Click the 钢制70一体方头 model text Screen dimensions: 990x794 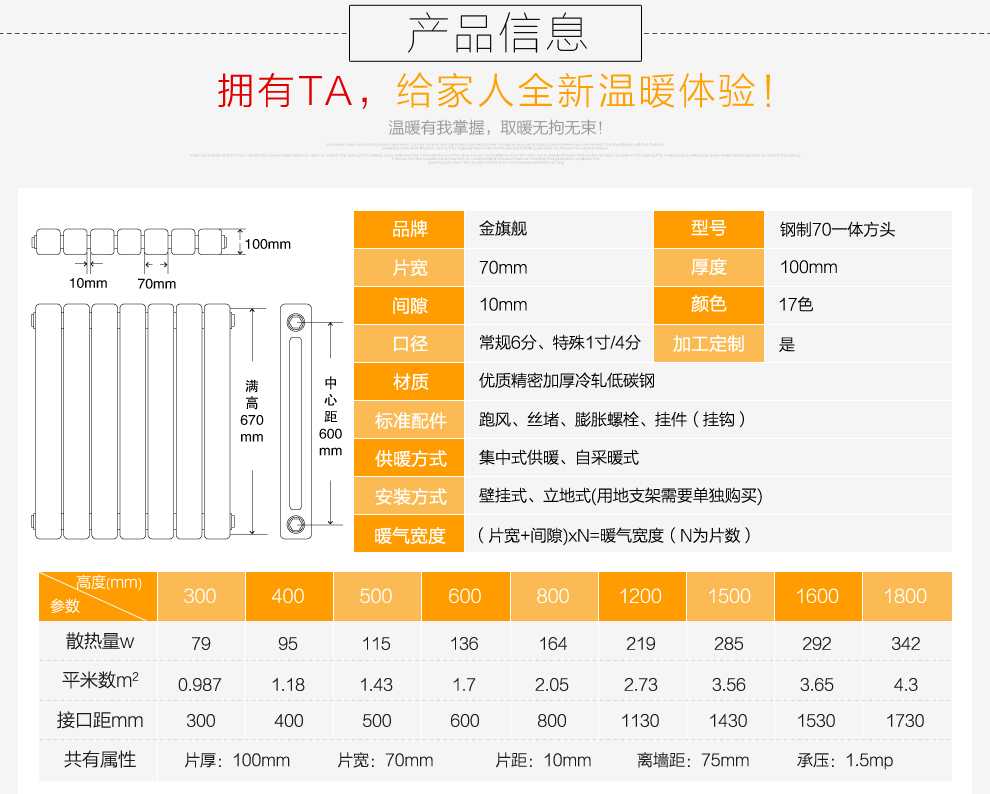click(x=837, y=229)
